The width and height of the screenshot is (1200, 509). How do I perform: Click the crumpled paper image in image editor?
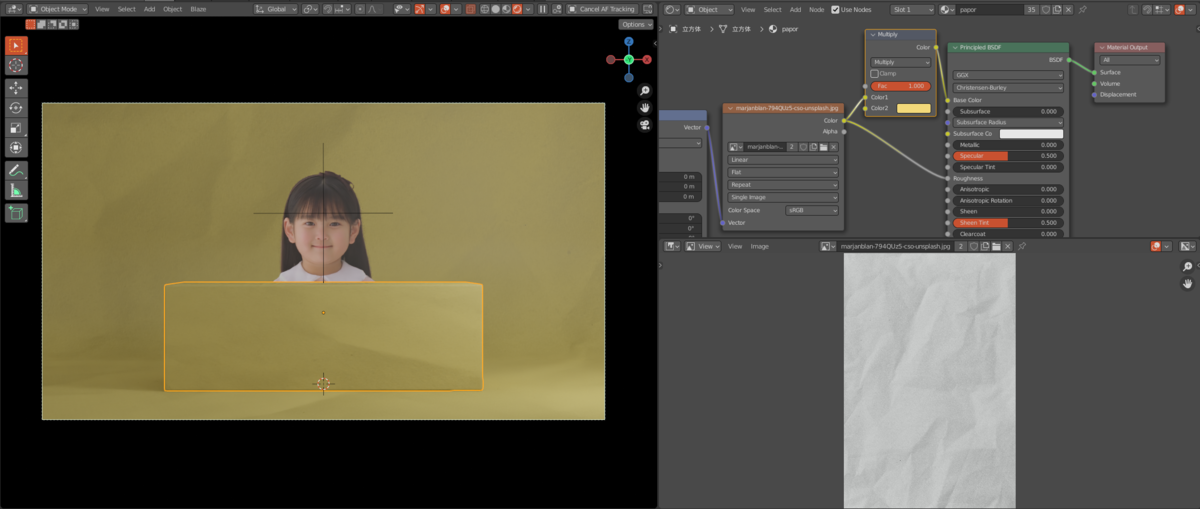(x=930, y=381)
